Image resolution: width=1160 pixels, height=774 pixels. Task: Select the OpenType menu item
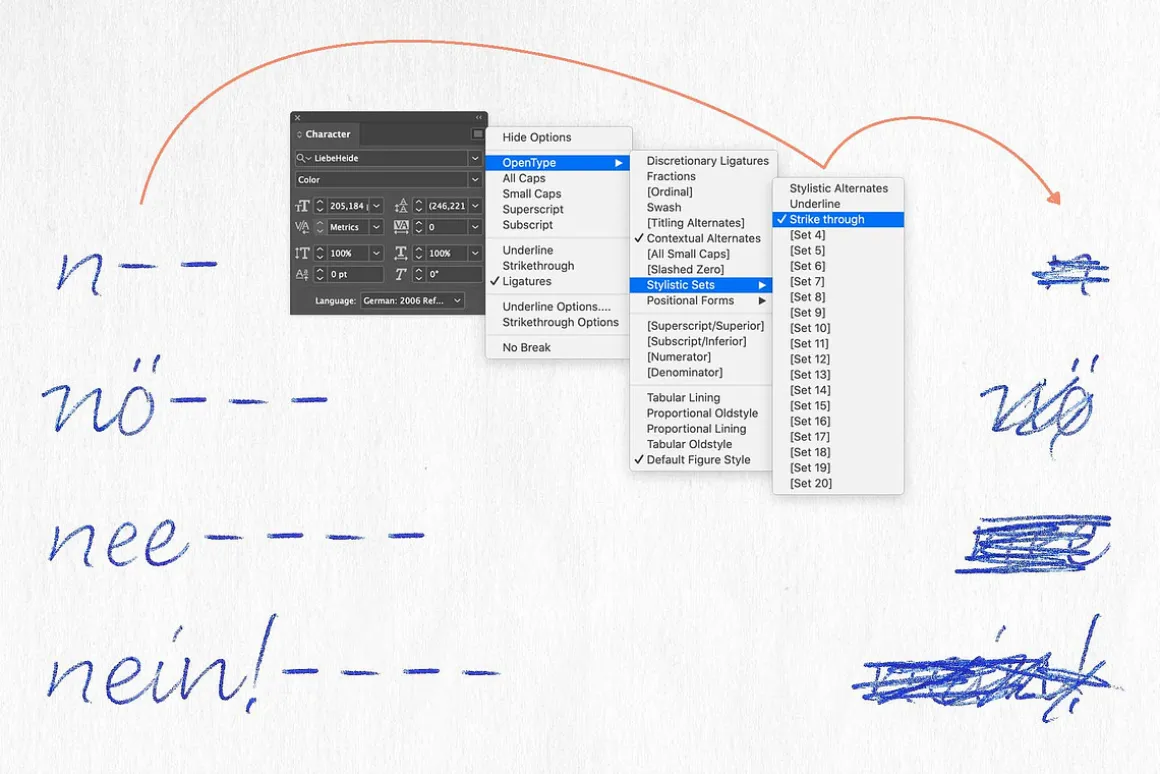click(559, 163)
